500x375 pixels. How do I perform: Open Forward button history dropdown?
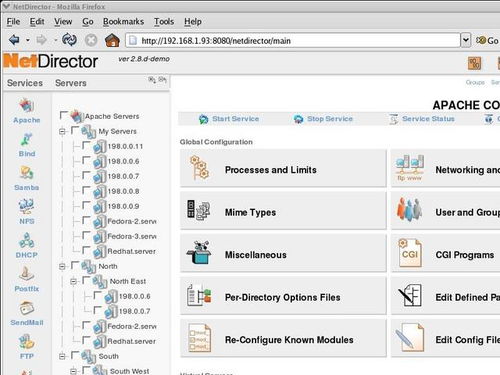tap(55, 40)
